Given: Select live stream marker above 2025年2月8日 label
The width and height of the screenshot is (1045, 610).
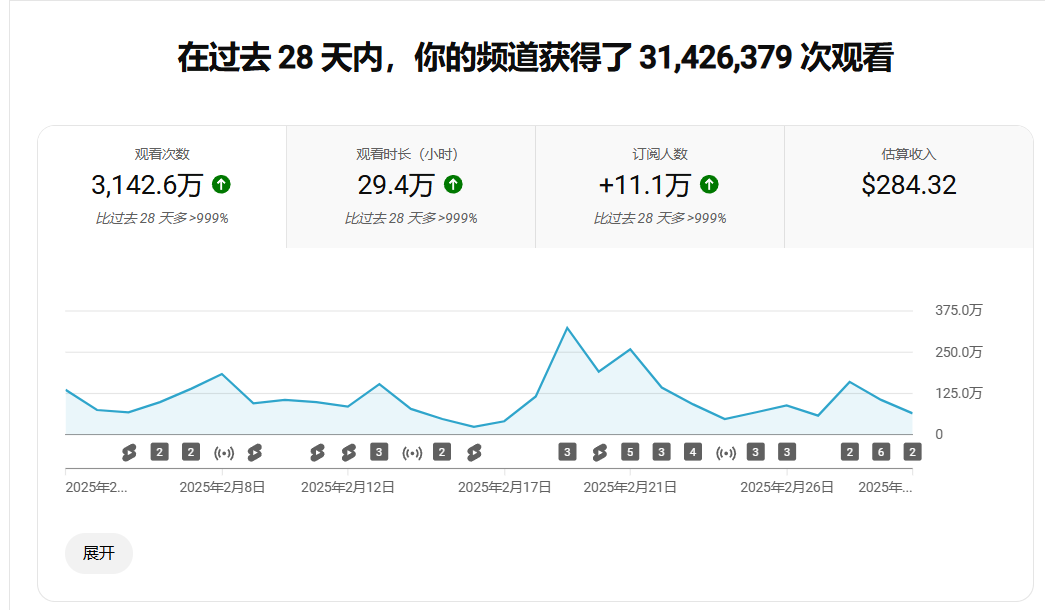Looking at the screenshot, I should coord(224,453).
